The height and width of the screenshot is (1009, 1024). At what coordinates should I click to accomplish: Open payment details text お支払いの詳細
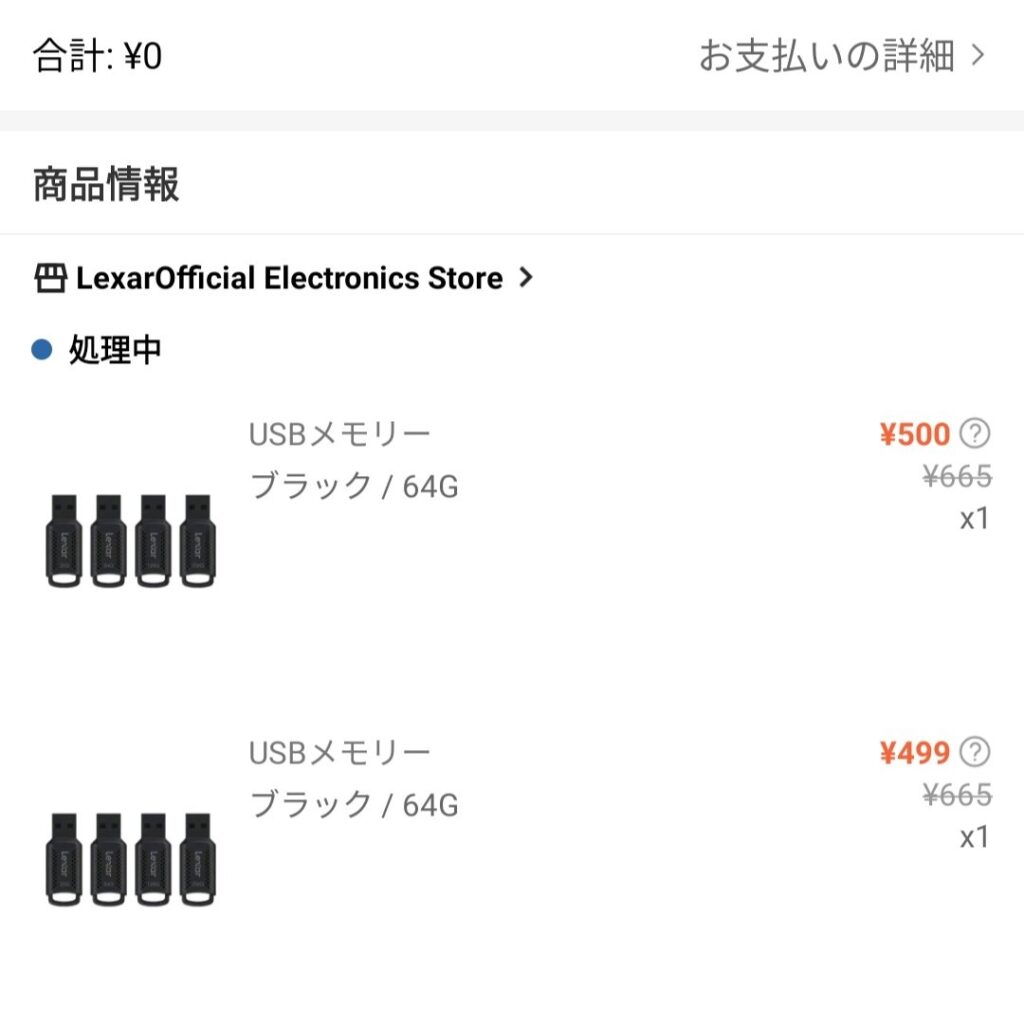click(x=827, y=56)
